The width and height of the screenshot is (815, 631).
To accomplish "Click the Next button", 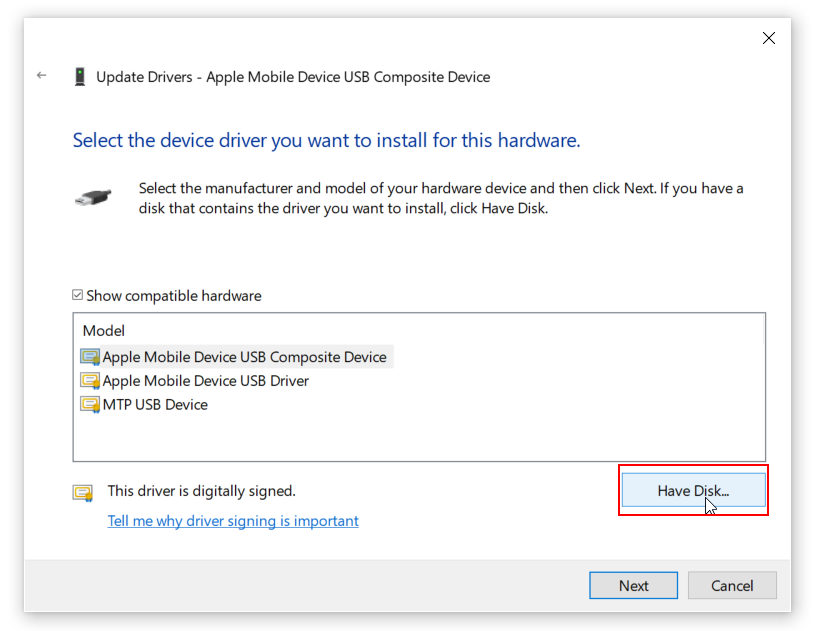I will coord(633,585).
